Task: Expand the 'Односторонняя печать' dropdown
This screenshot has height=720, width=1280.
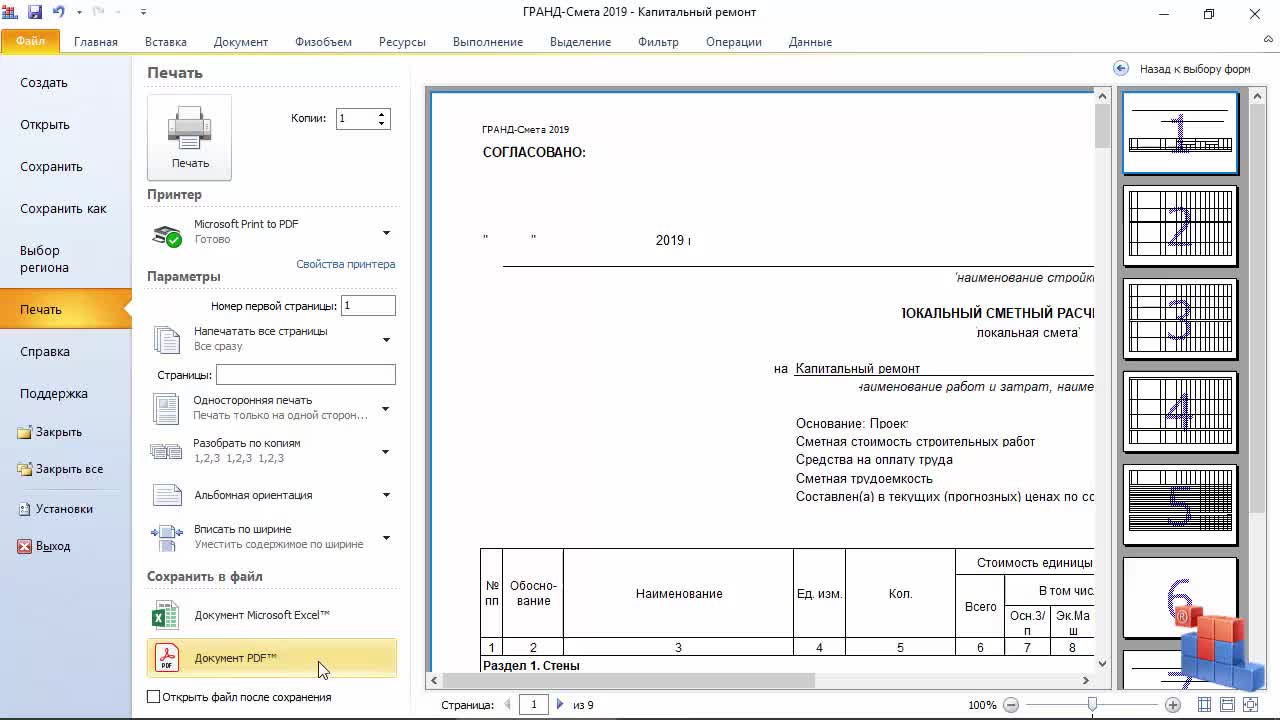Action: click(386, 409)
